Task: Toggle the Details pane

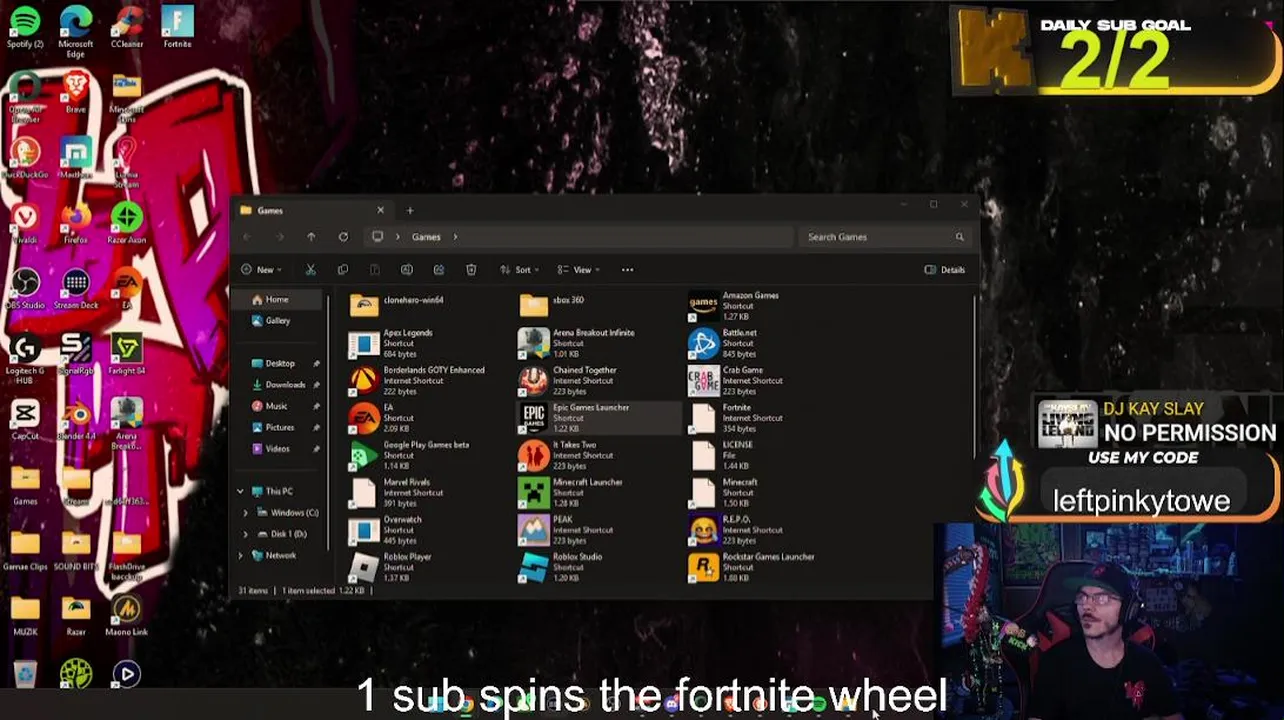Action: click(945, 270)
